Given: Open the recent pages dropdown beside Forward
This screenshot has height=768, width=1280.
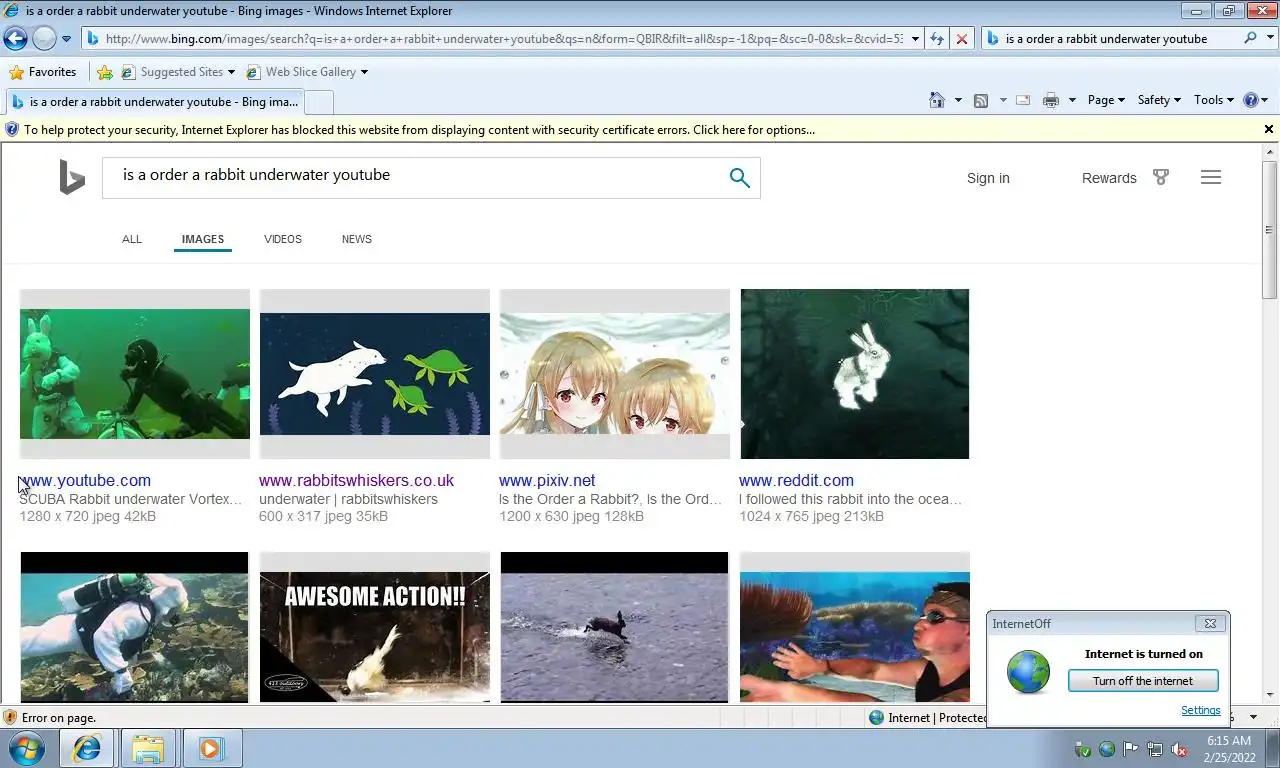Looking at the screenshot, I should point(66,39).
